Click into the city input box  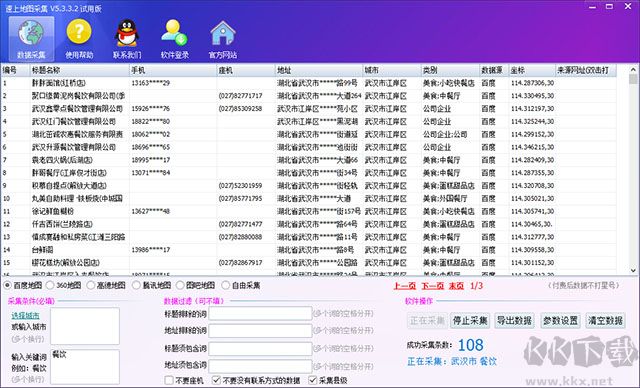[85, 326]
